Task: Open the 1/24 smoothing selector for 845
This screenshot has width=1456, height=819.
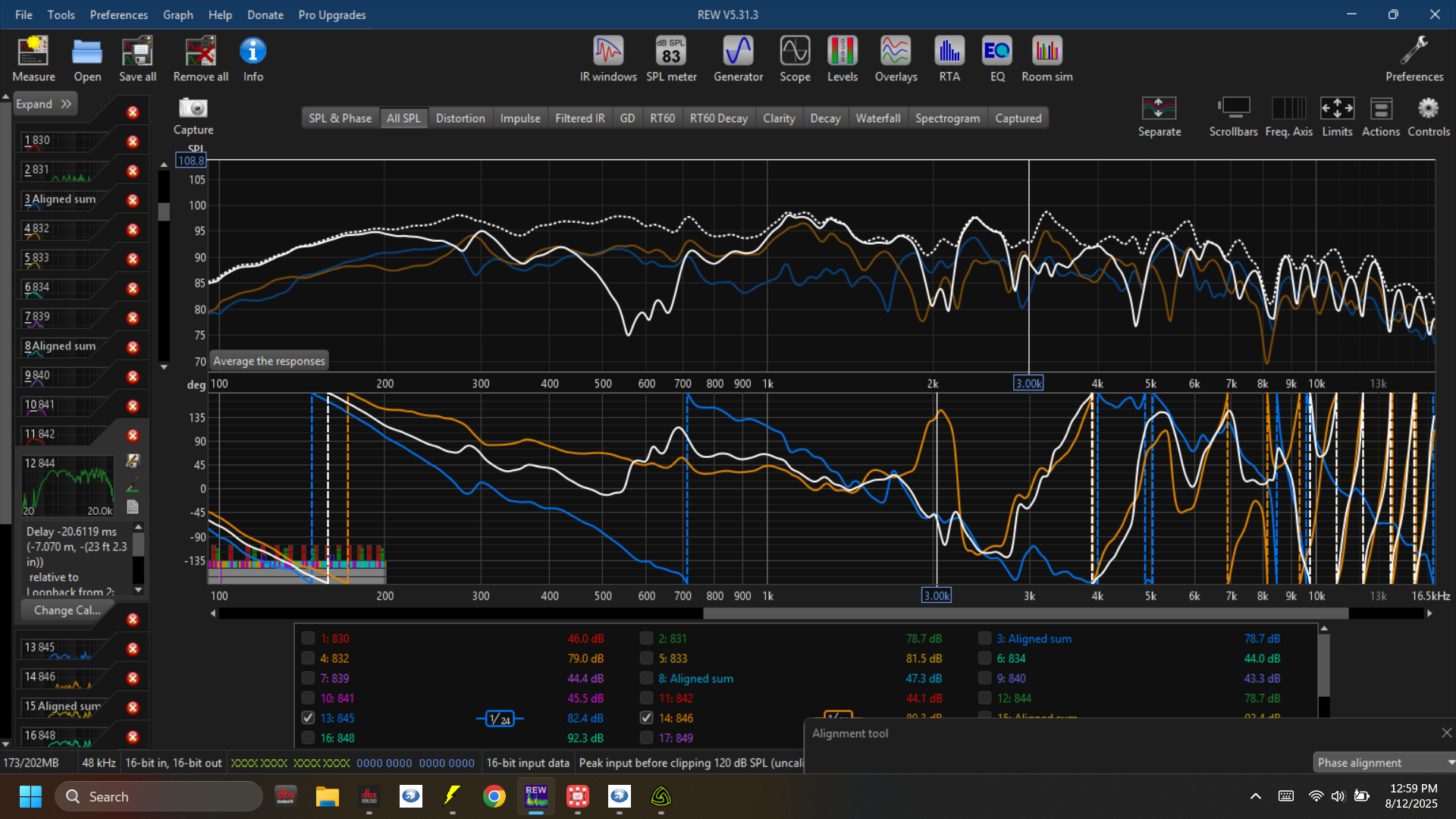Action: tap(500, 719)
